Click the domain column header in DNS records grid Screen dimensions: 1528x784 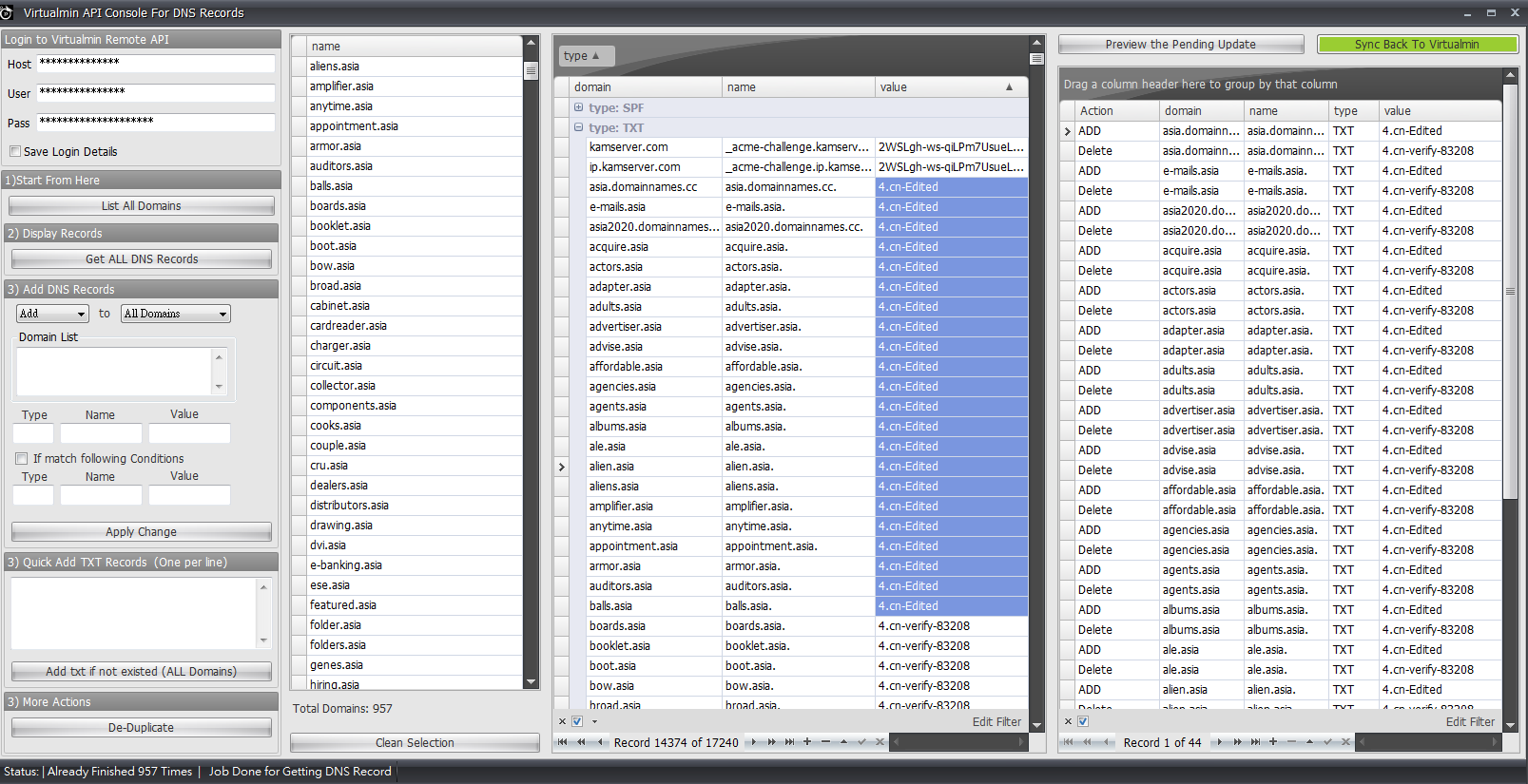point(646,86)
